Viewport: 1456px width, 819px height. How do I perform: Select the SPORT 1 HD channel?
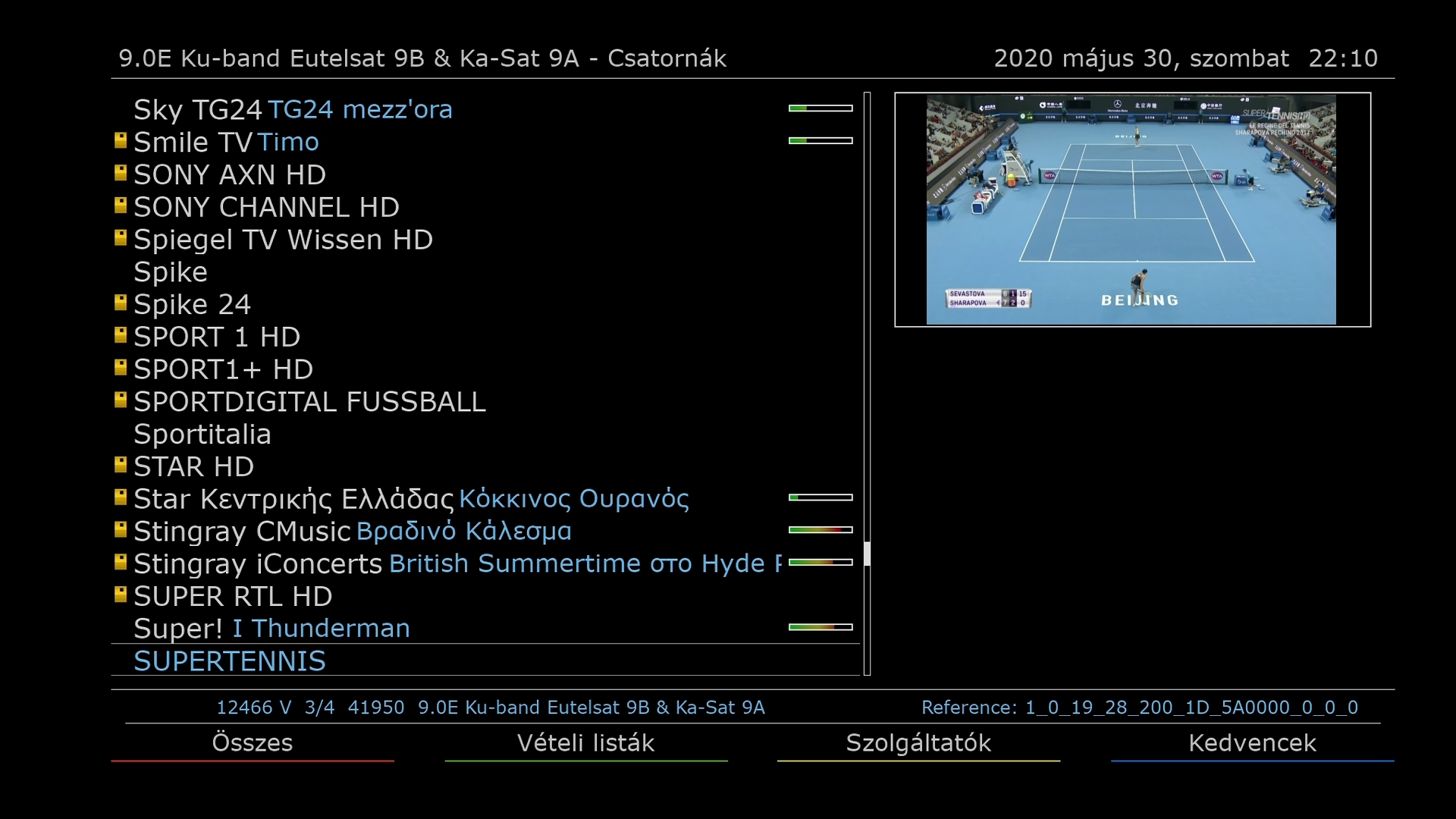(485, 337)
